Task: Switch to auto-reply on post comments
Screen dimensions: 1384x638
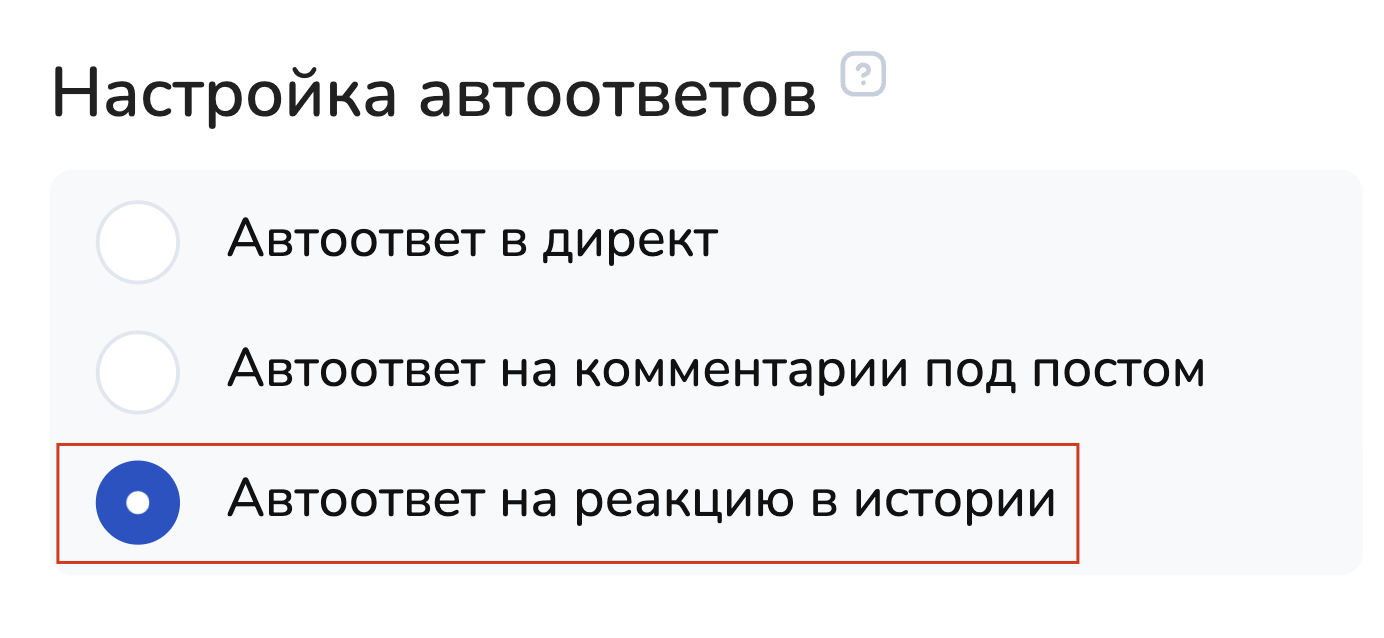Action: coord(138,372)
